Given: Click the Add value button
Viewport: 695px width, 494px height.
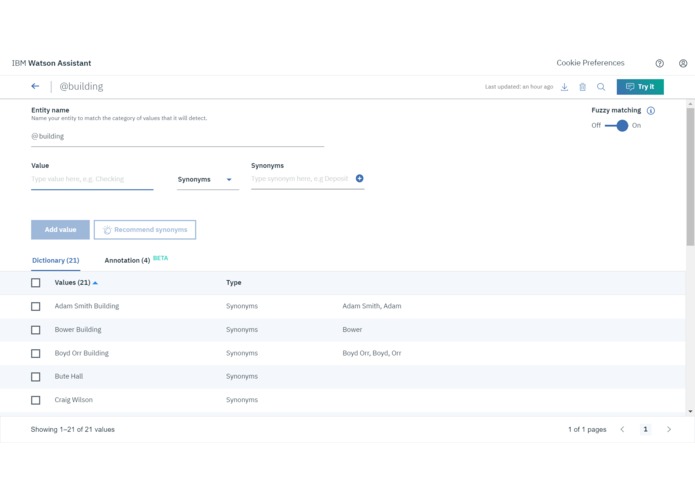Looking at the screenshot, I should (x=60, y=229).
